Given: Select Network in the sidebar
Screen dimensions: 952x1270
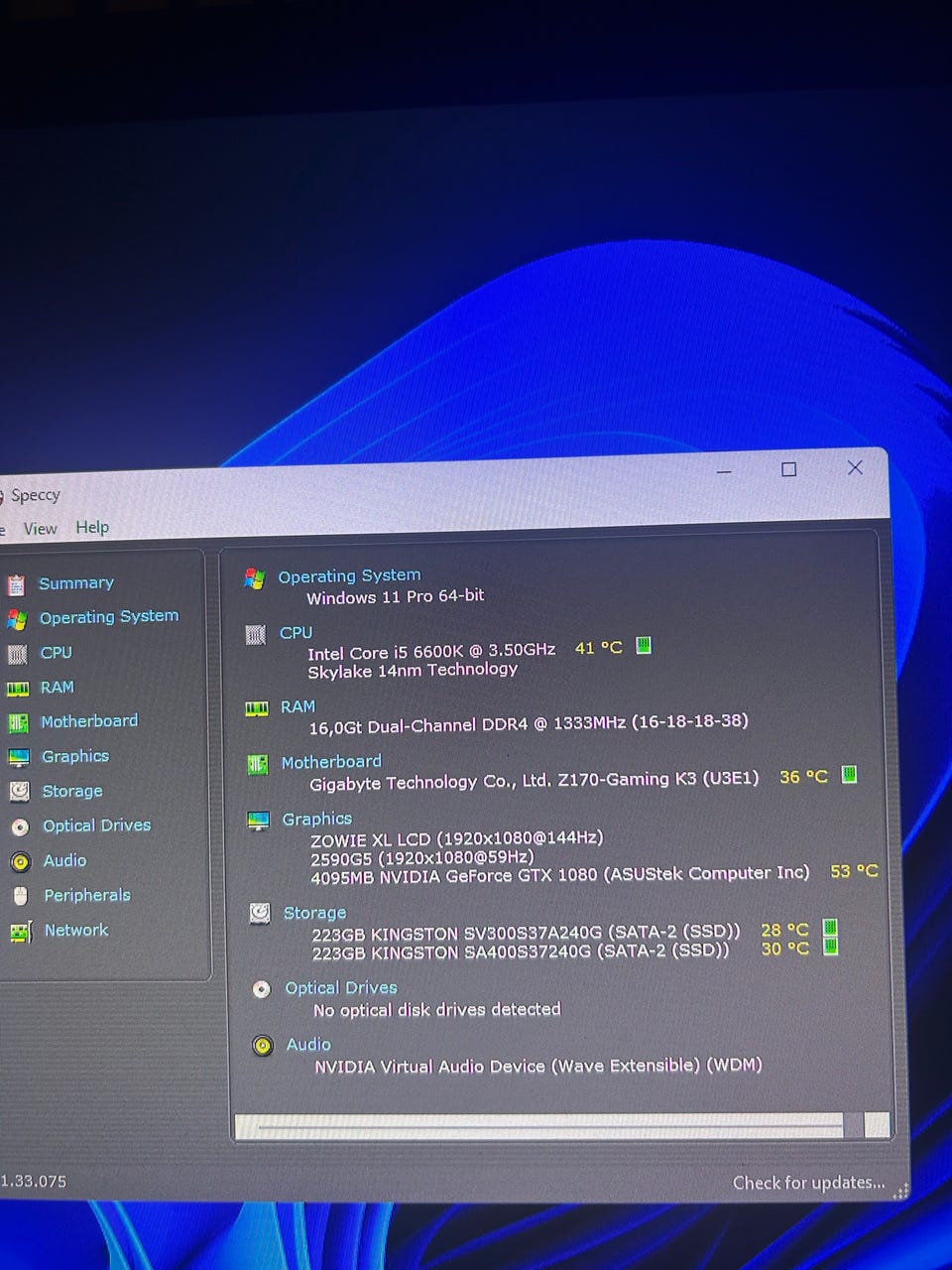Looking at the screenshot, I should tap(76, 931).
